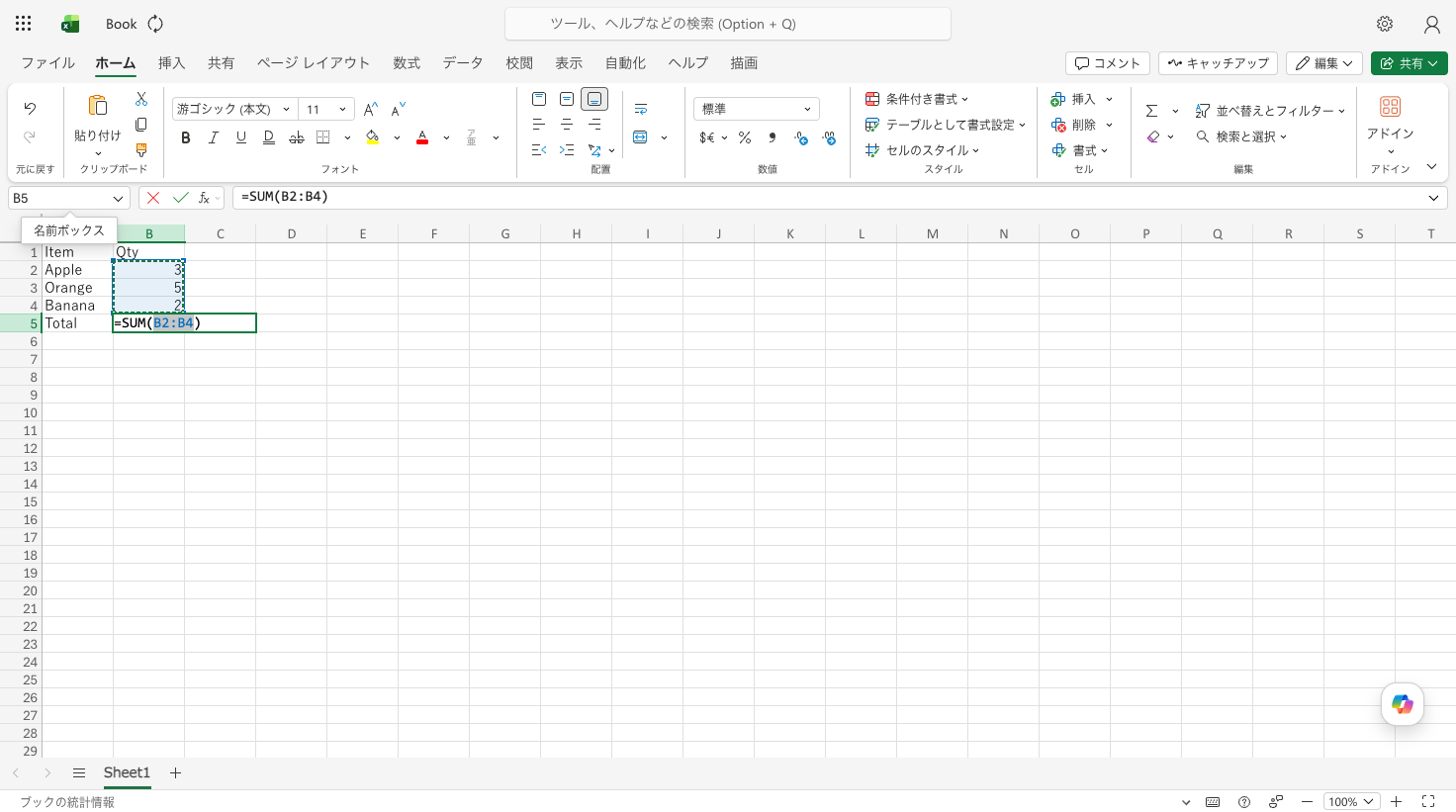Image resolution: width=1456 pixels, height=812 pixels.
Task: Click ブックの統計情報 in status bar
Action: click(x=67, y=802)
